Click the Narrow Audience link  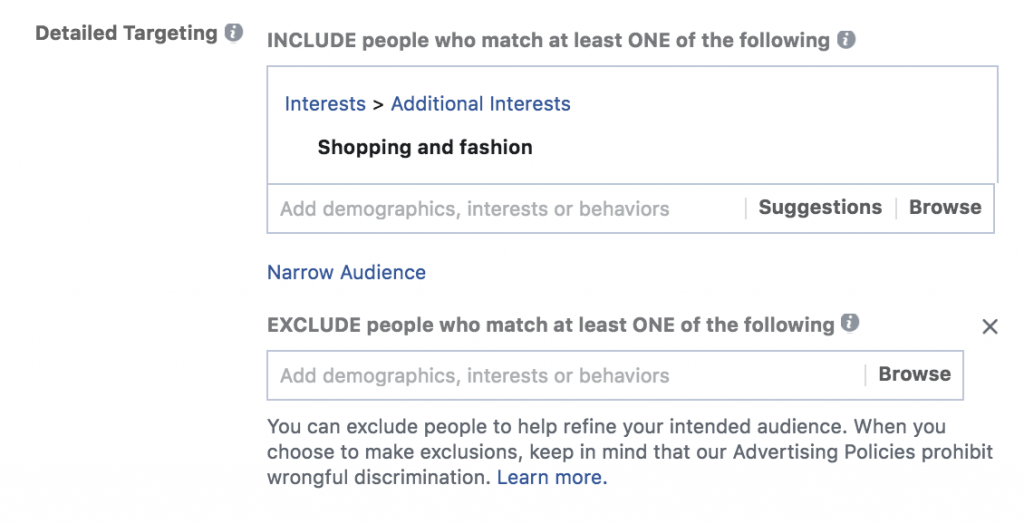pos(346,272)
